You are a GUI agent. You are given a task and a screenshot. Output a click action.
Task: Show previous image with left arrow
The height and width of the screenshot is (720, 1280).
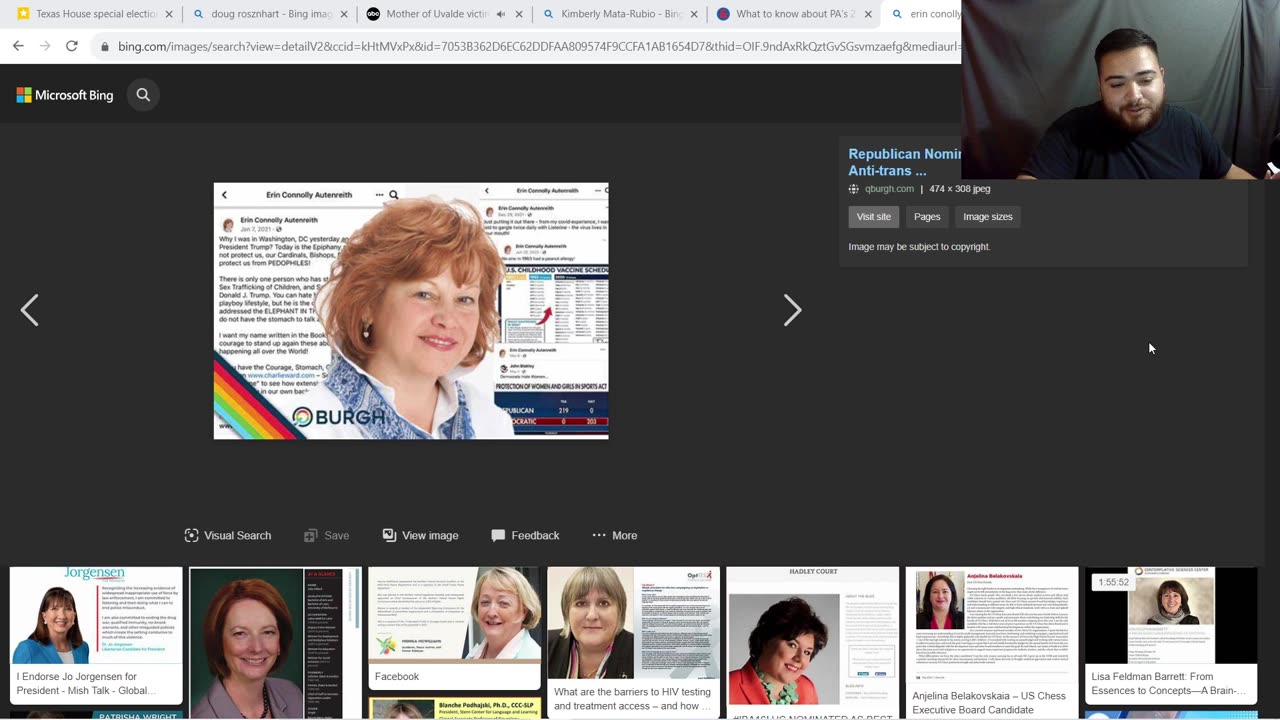[30, 310]
